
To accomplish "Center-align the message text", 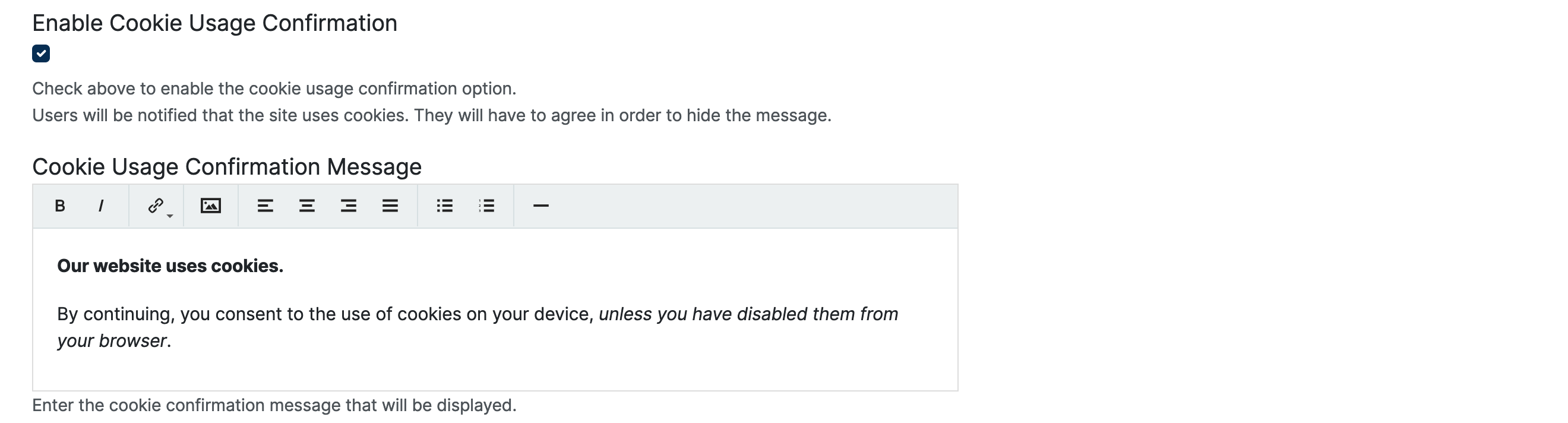I will click(307, 206).
